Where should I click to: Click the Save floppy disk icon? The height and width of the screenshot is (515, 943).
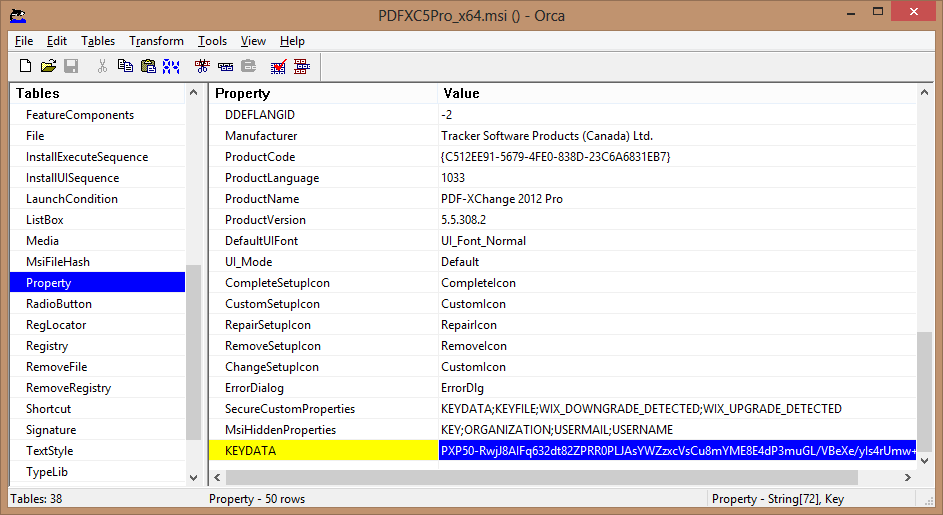pos(71,66)
